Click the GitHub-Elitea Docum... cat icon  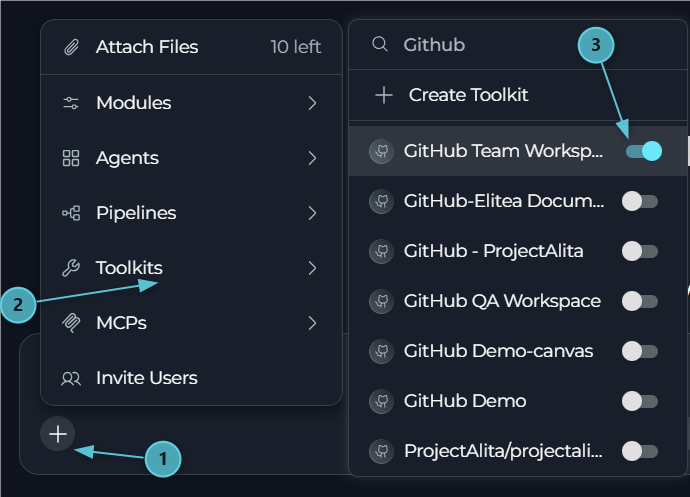[381, 201]
